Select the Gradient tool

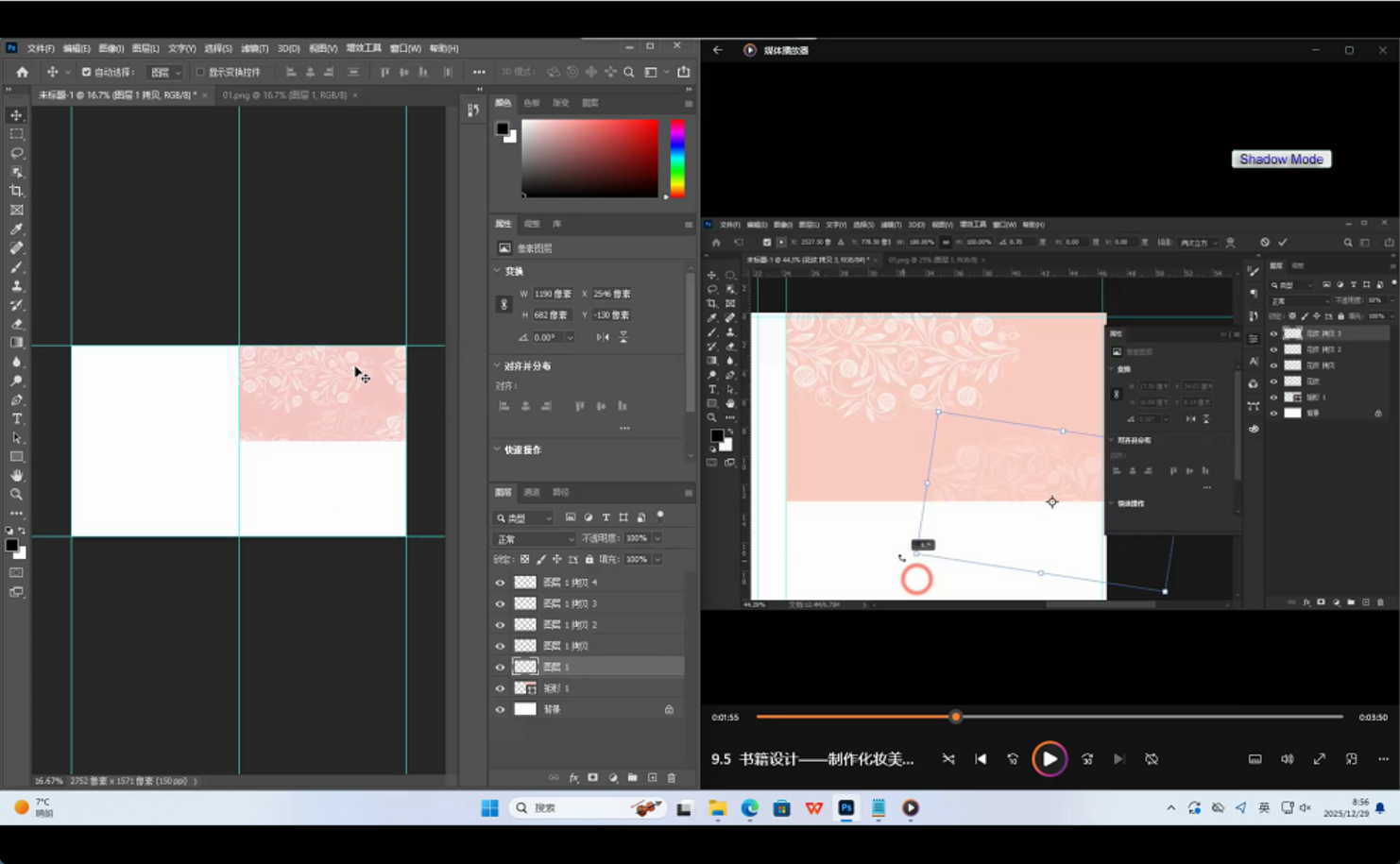16,343
